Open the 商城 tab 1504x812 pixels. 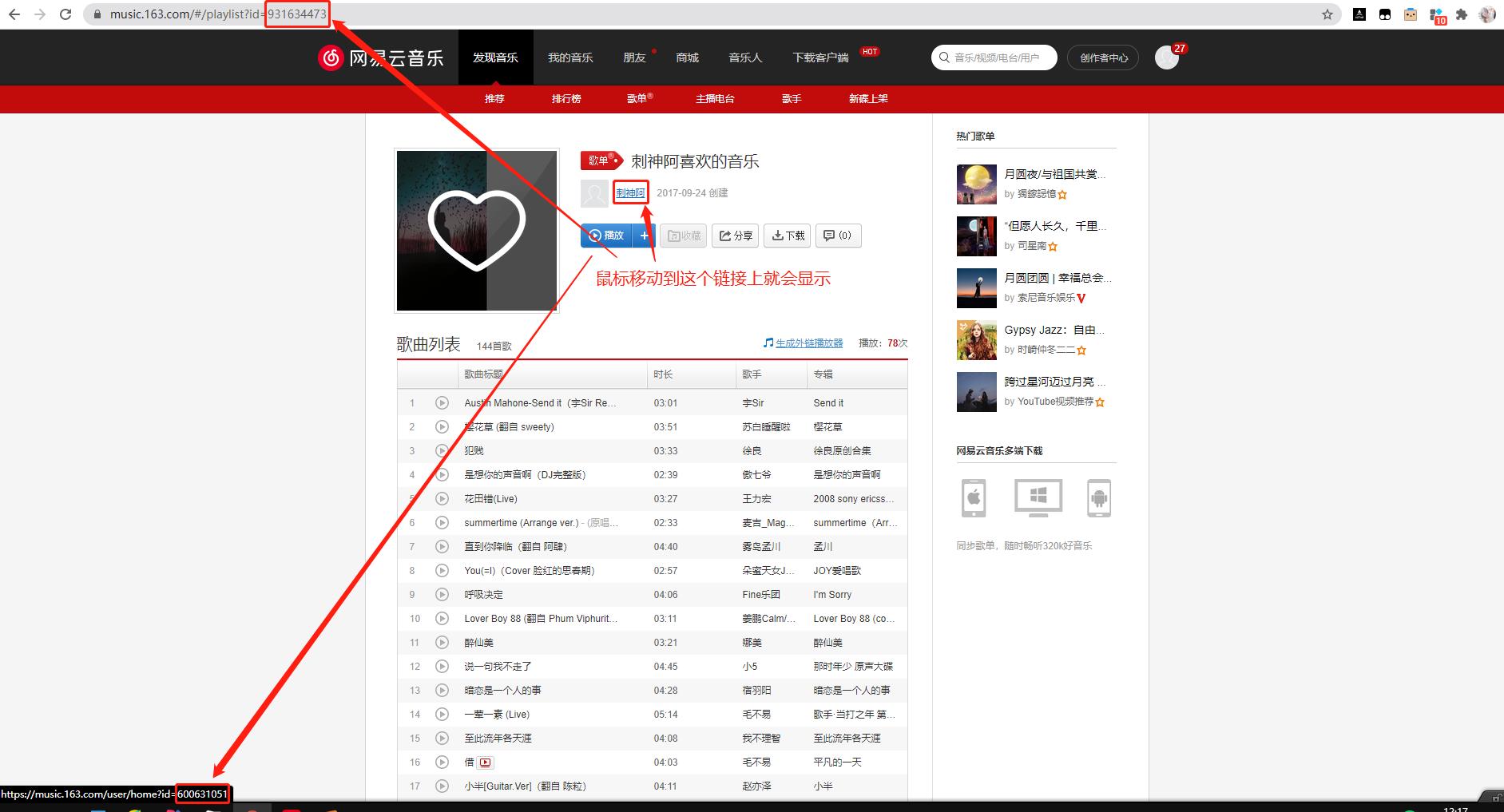point(687,57)
